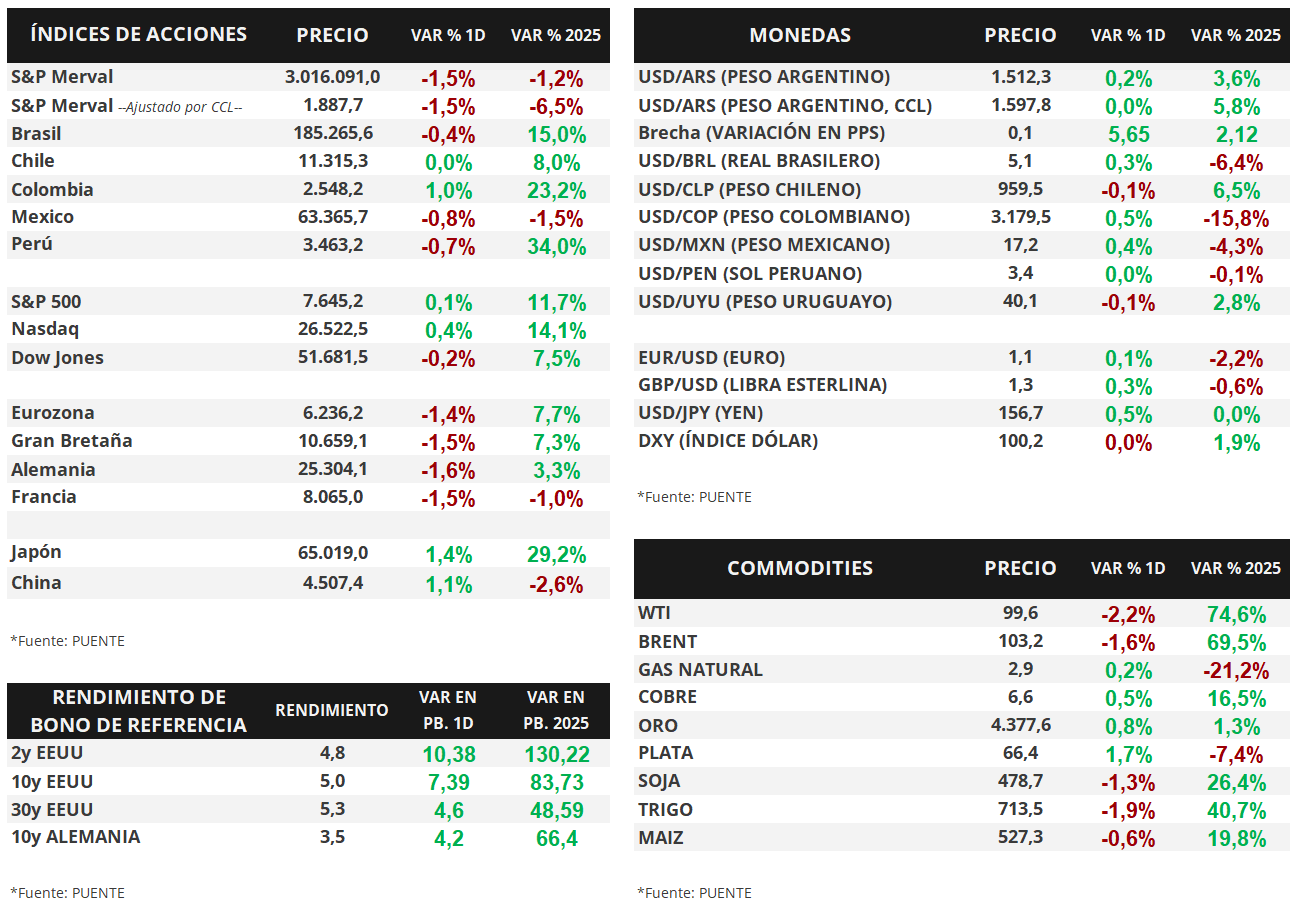Click GAS NATURAL's -21,2% variation cell
Image resolution: width=1295 pixels, height=913 pixels.
1235,671
